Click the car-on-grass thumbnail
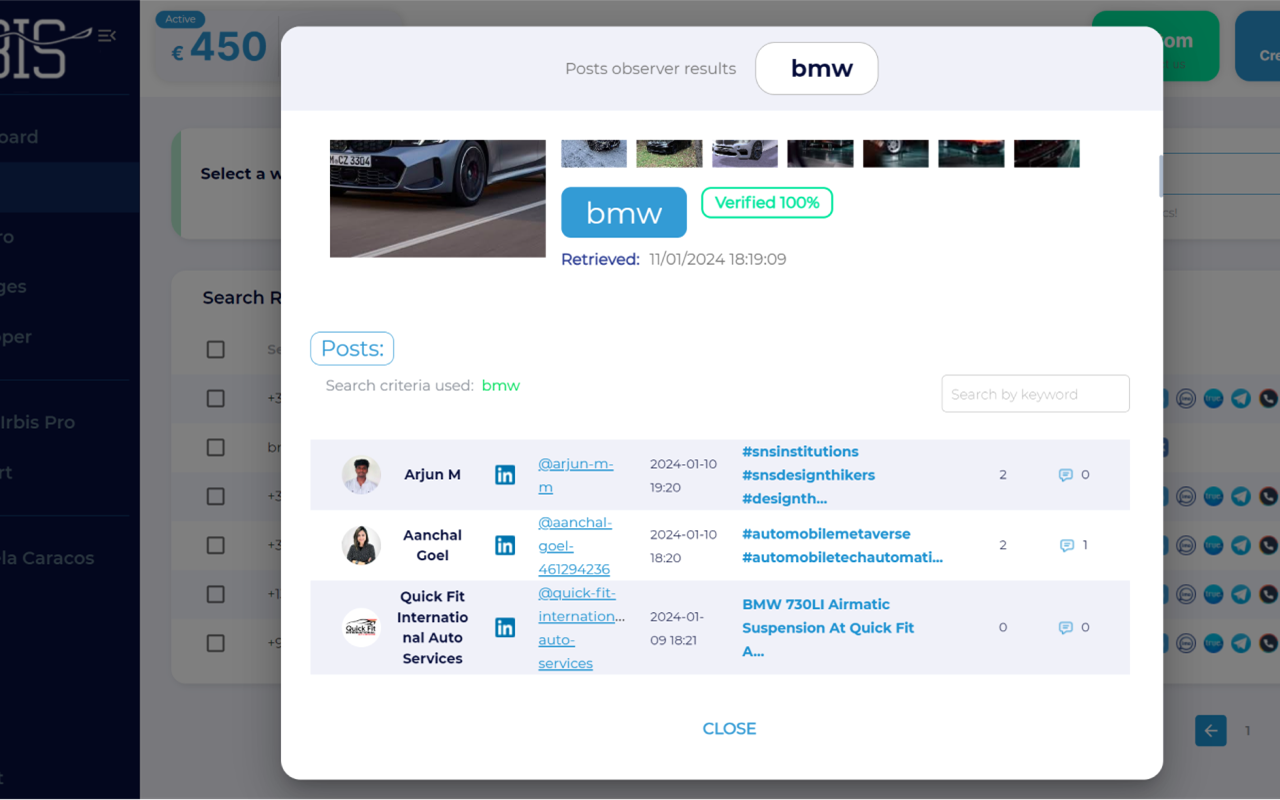The width and height of the screenshot is (1280, 800). pyautogui.click(x=669, y=153)
